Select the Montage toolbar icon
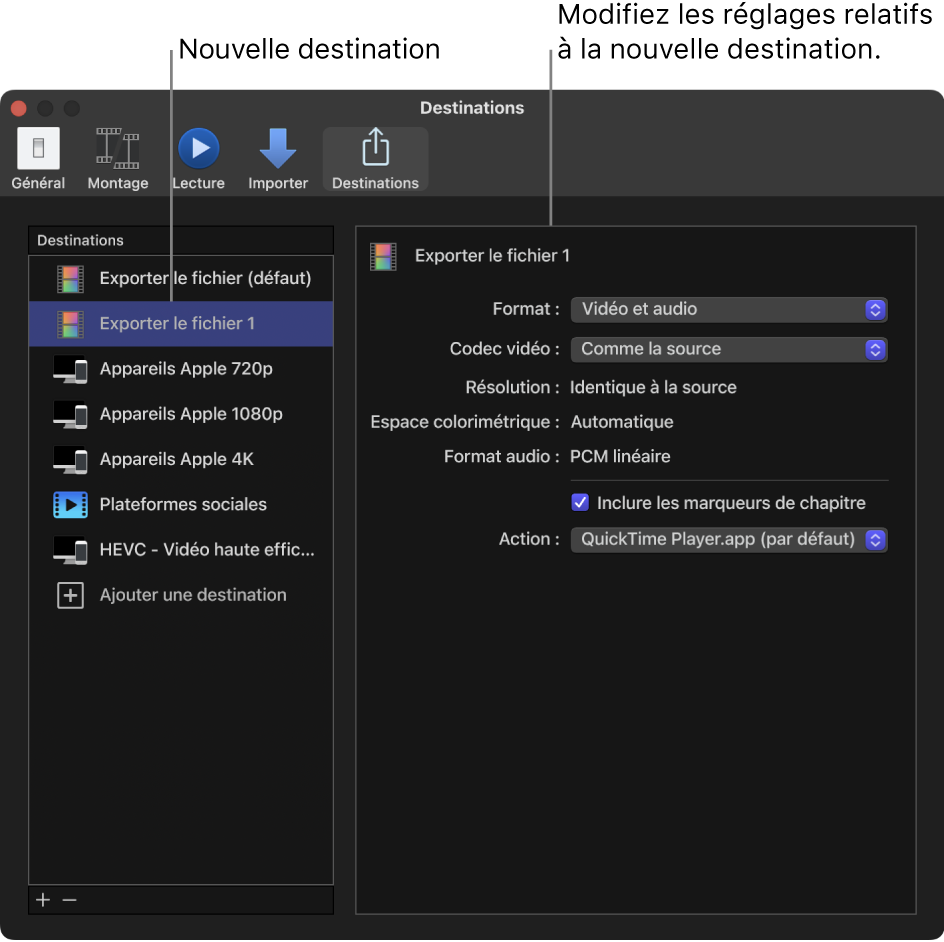This screenshot has width=944, height=942. [x=117, y=156]
